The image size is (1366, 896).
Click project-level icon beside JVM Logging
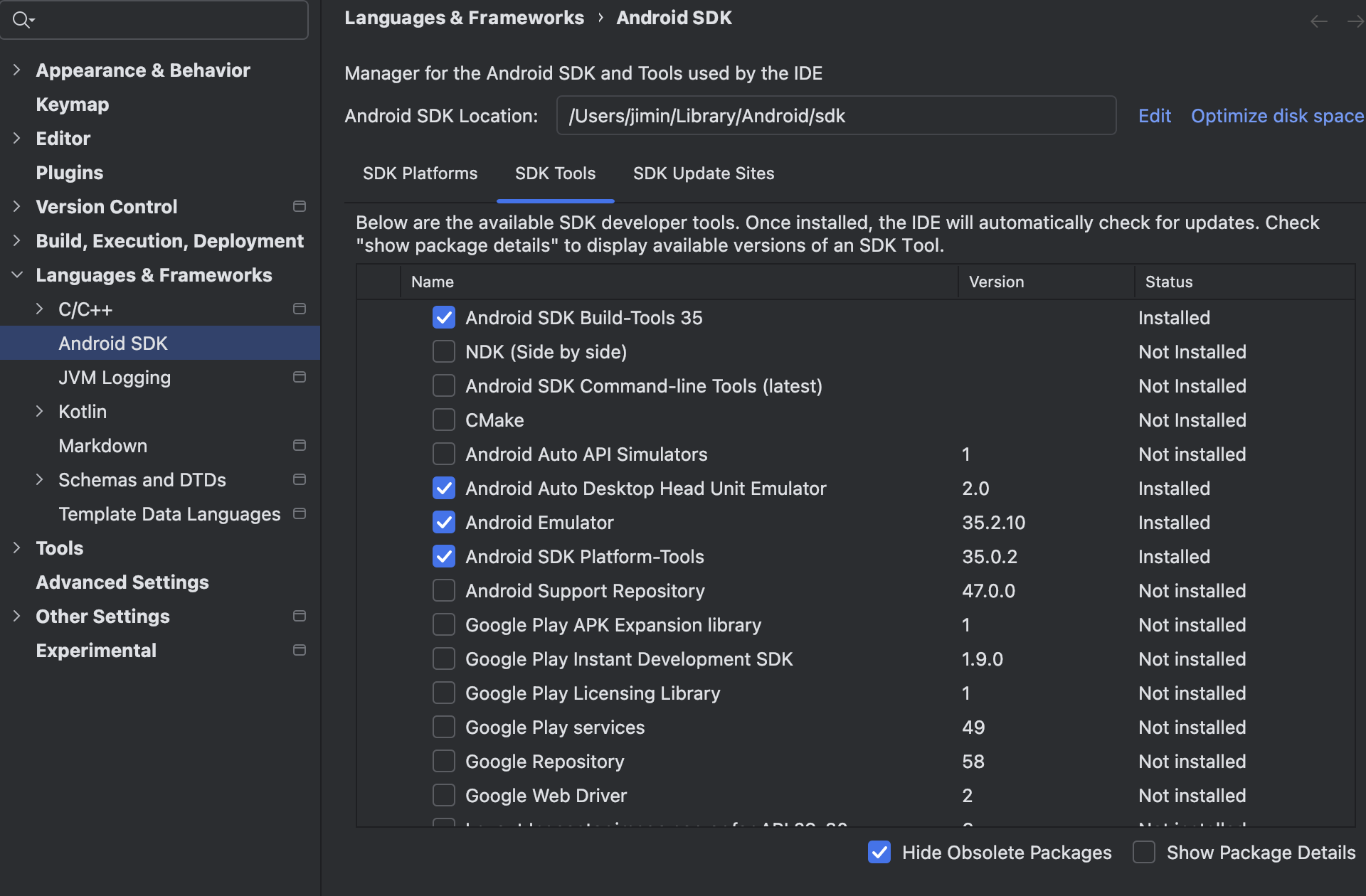point(300,377)
